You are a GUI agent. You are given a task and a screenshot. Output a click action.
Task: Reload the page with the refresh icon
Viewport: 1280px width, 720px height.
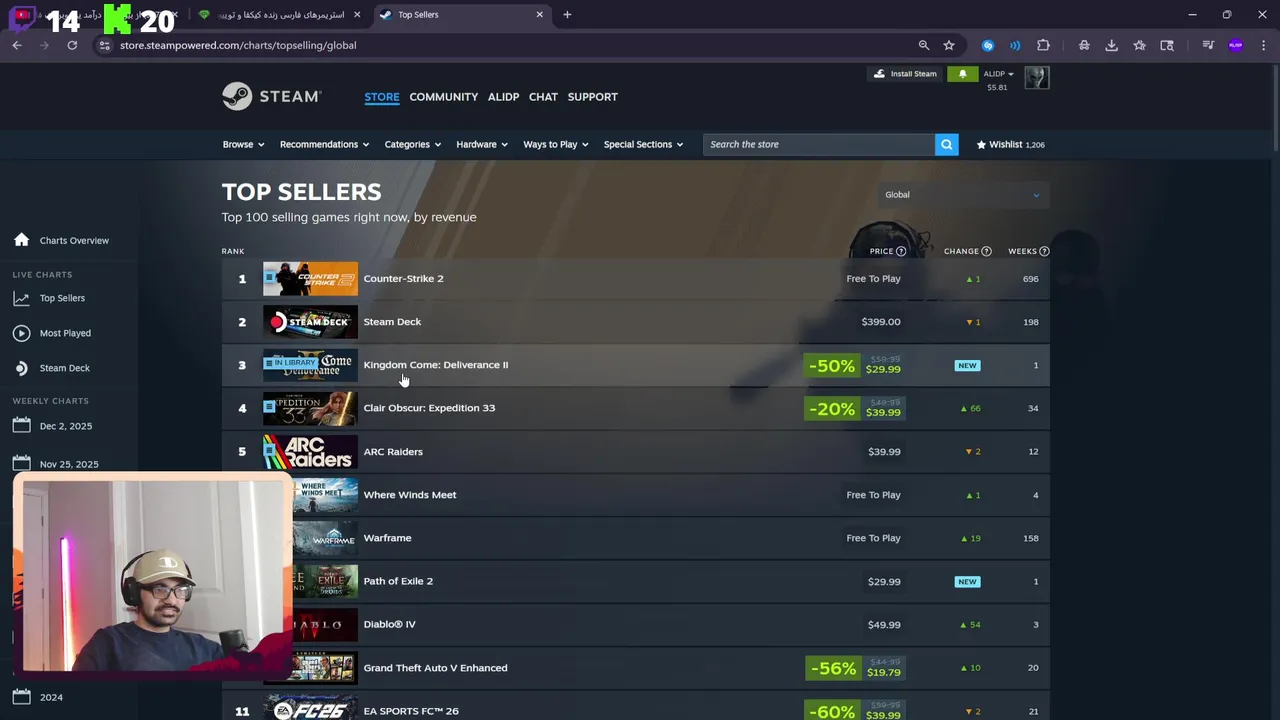(72, 45)
